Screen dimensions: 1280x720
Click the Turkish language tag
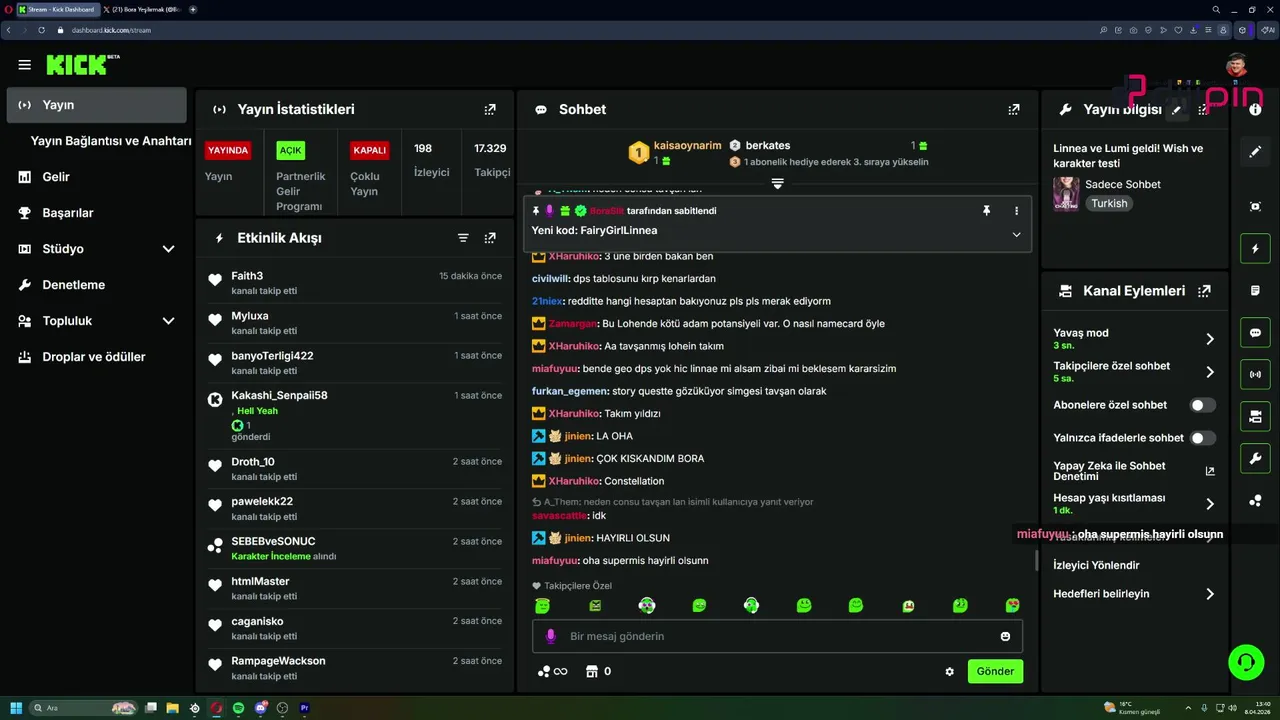point(1109,203)
